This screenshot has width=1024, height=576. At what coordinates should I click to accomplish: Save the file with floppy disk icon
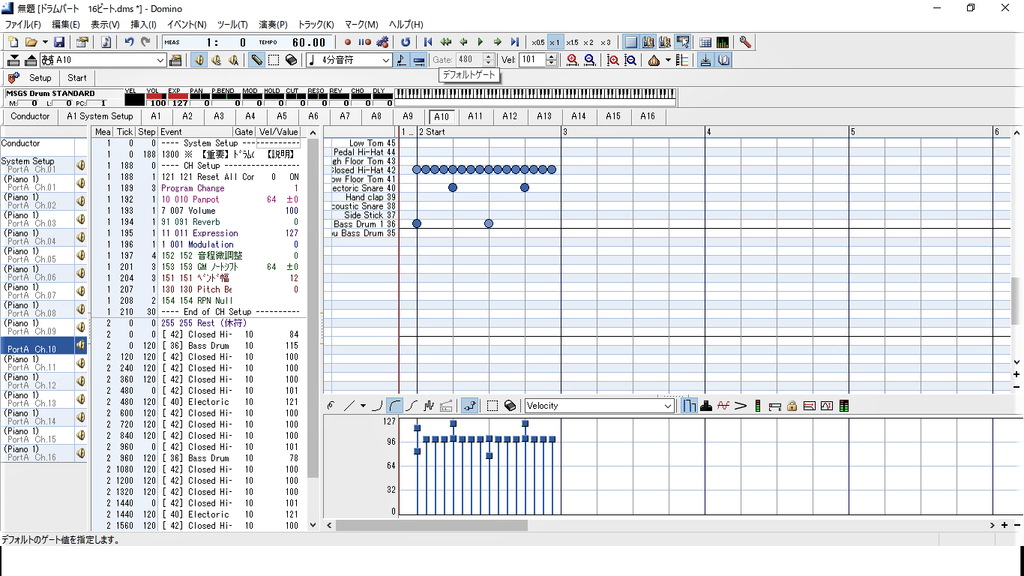click(59, 42)
